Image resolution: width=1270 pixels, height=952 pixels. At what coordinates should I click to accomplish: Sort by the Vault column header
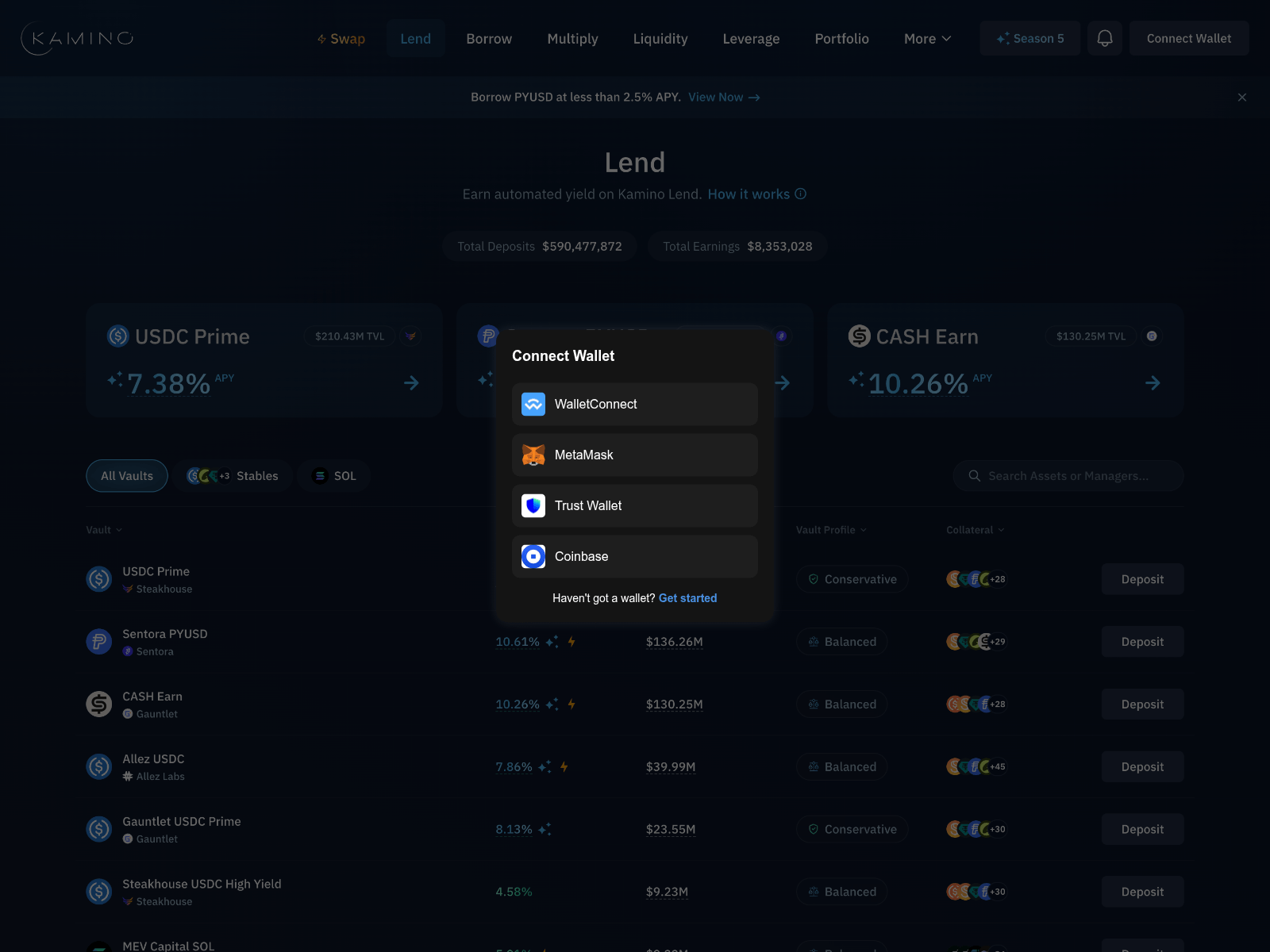coord(104,530)
